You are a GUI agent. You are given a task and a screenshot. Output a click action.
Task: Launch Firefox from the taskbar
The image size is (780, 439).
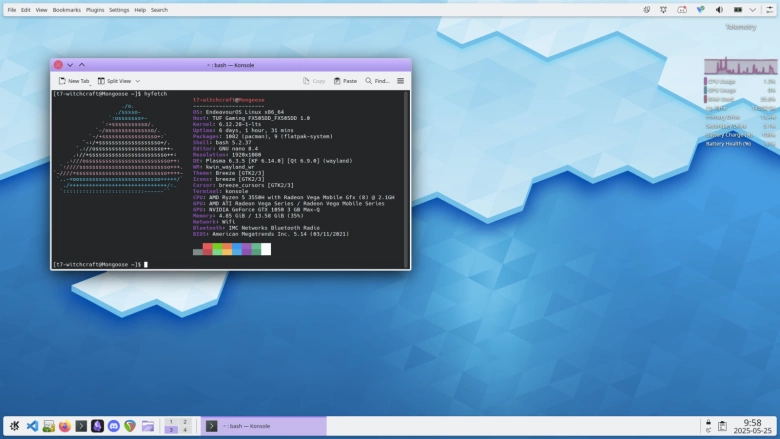click(65, 426)
